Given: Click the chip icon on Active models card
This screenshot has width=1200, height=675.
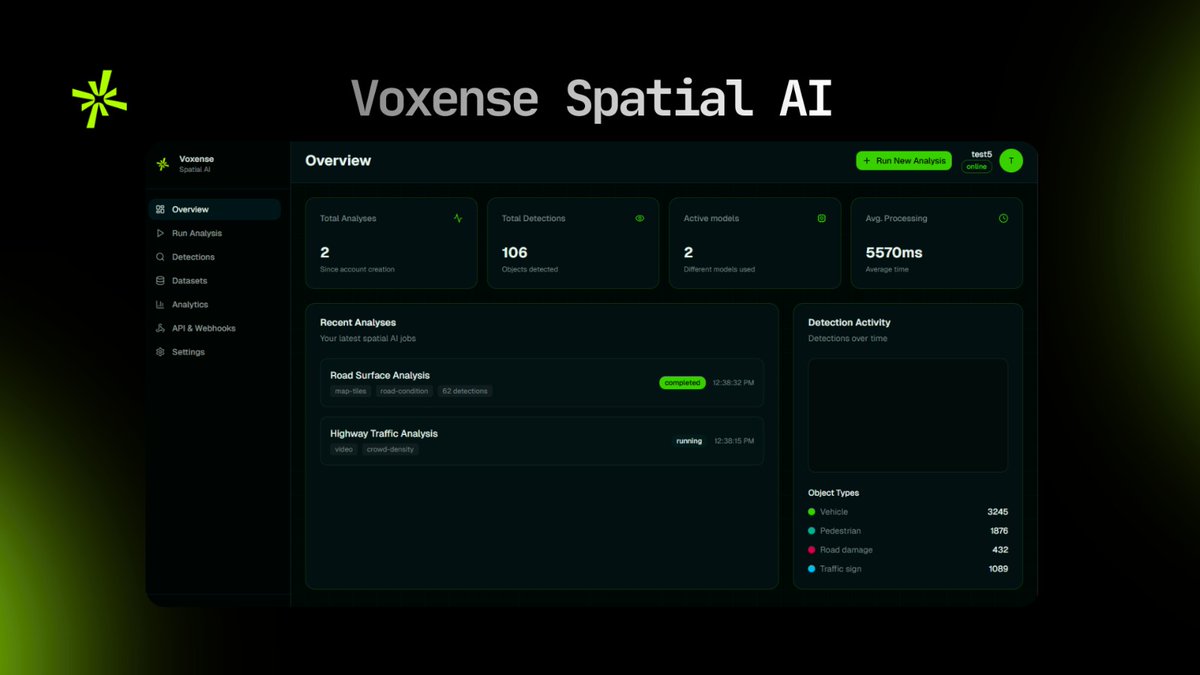Looking at the screenshot, I should (822, 218).
